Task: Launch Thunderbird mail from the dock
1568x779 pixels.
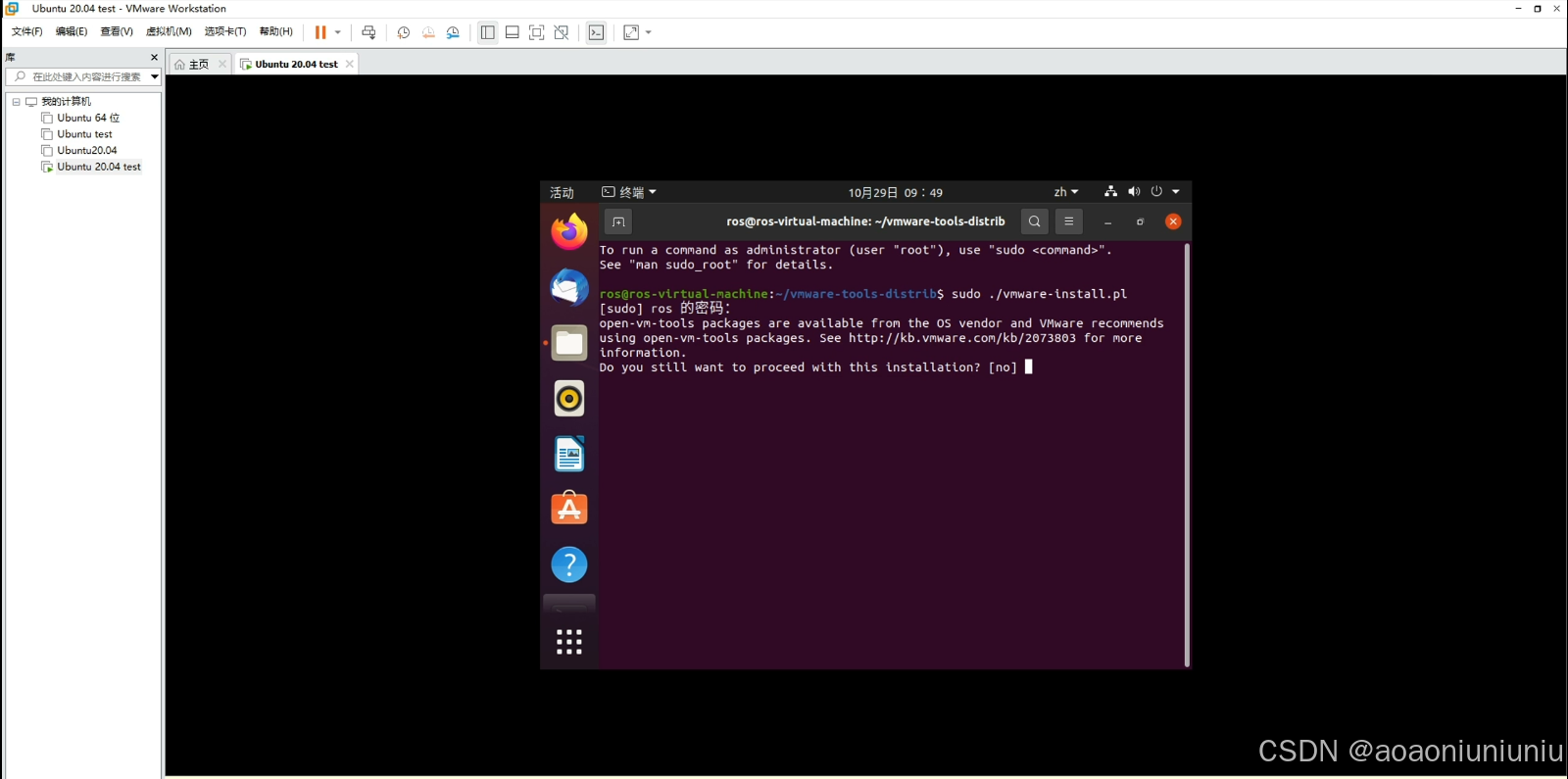Action: pos(569,287)
